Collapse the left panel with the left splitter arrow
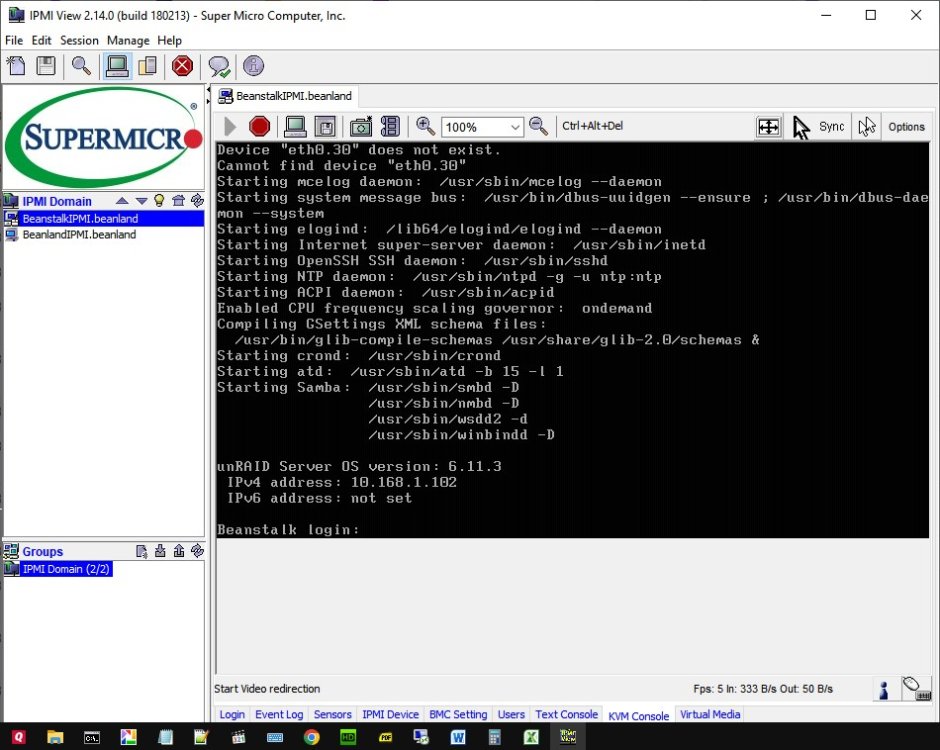940x750 pixels. [209, 90]
